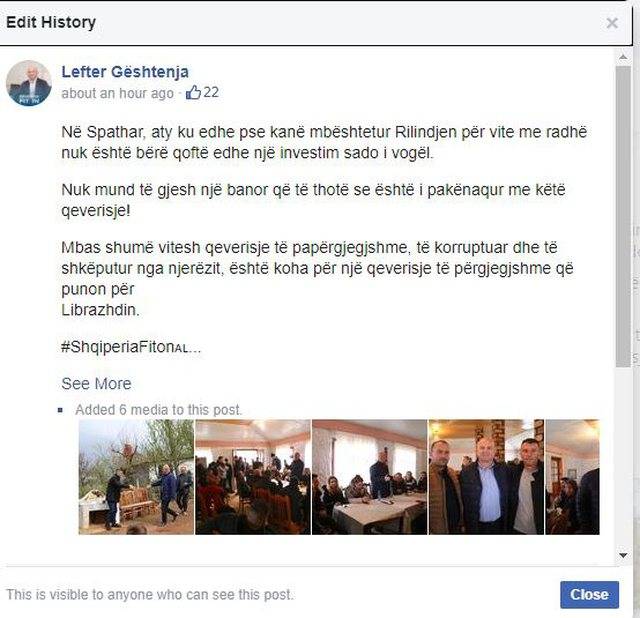Expand post text with See More

click(x=96, y=384)
